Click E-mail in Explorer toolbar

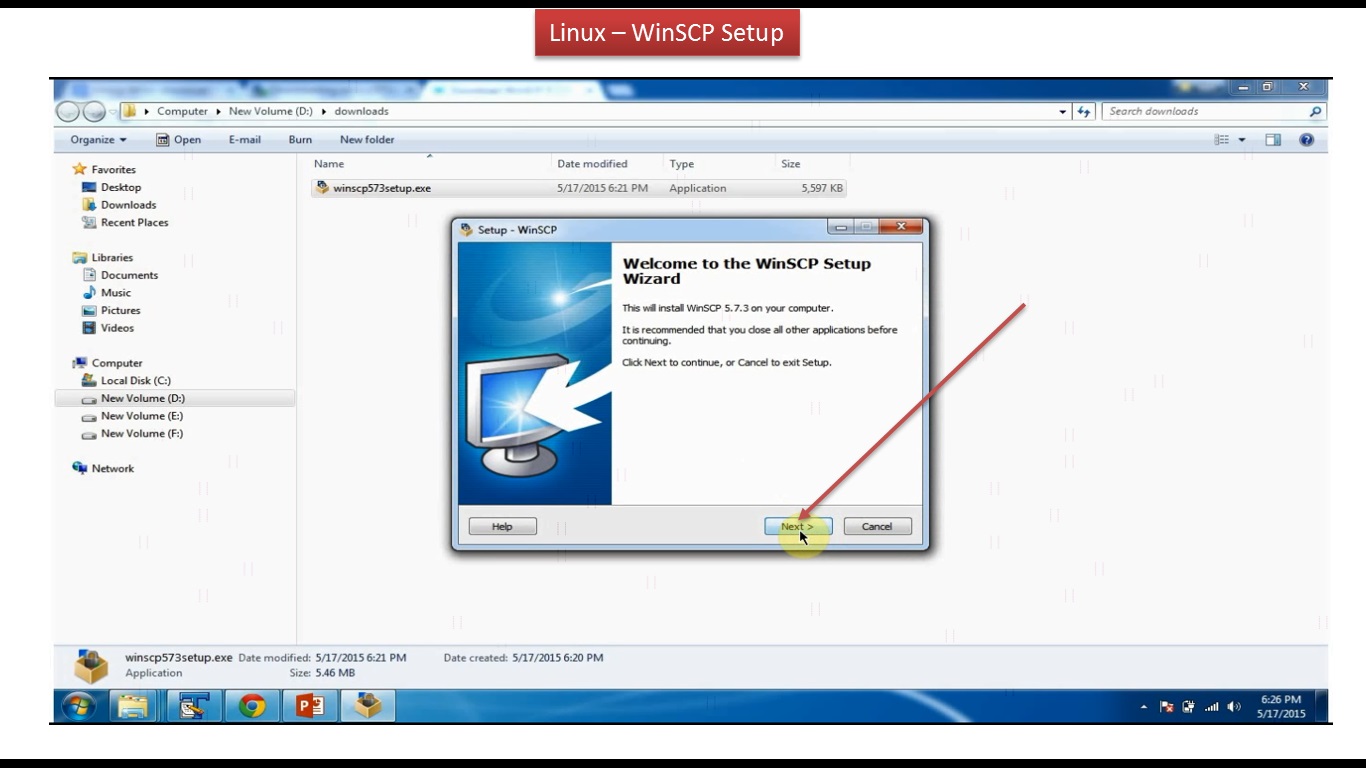(244, 140)
